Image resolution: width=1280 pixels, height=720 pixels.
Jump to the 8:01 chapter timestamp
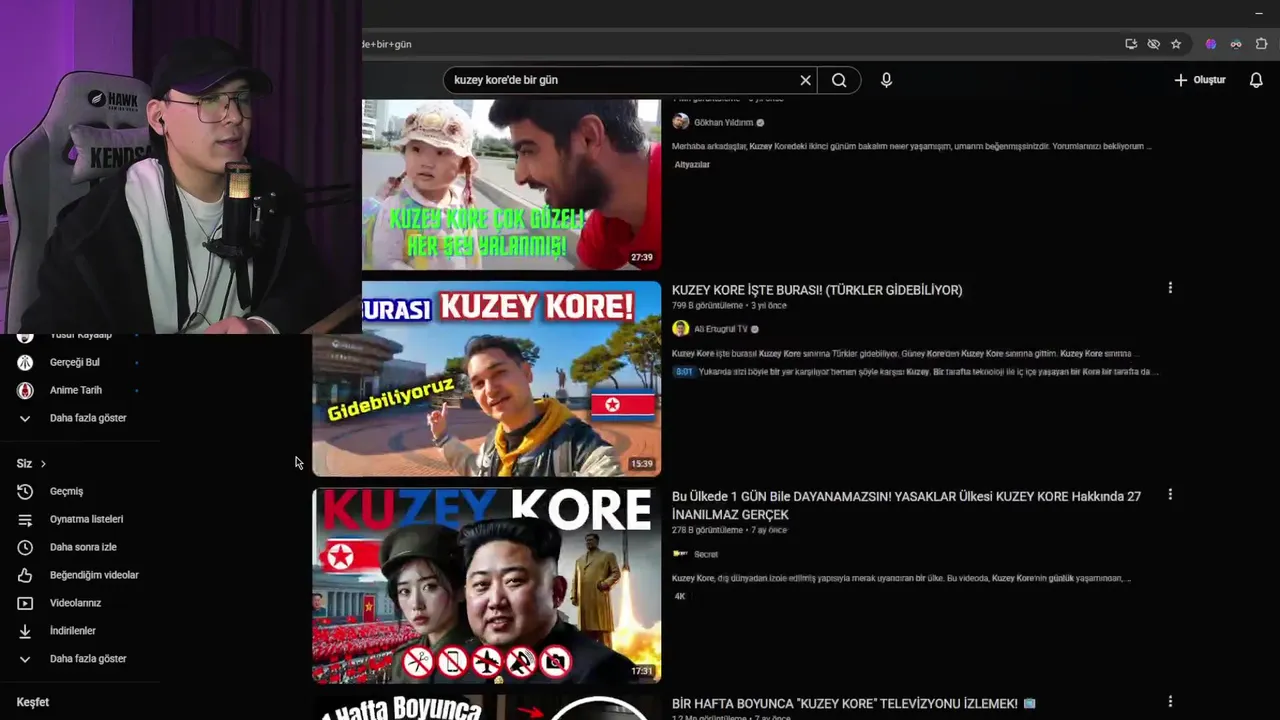[684, 372]
